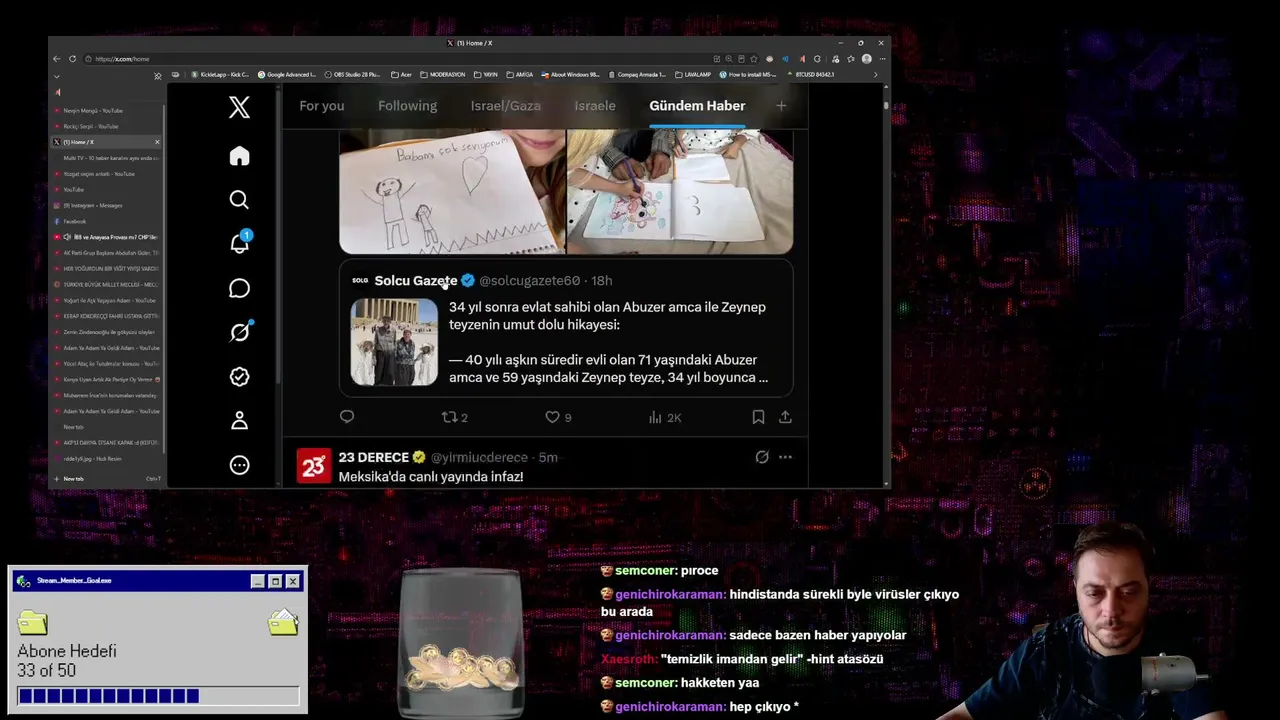This screenshot has width=1280, height=720.
Task: Open the MODERASYON bookmark folder
Action: 443,75
